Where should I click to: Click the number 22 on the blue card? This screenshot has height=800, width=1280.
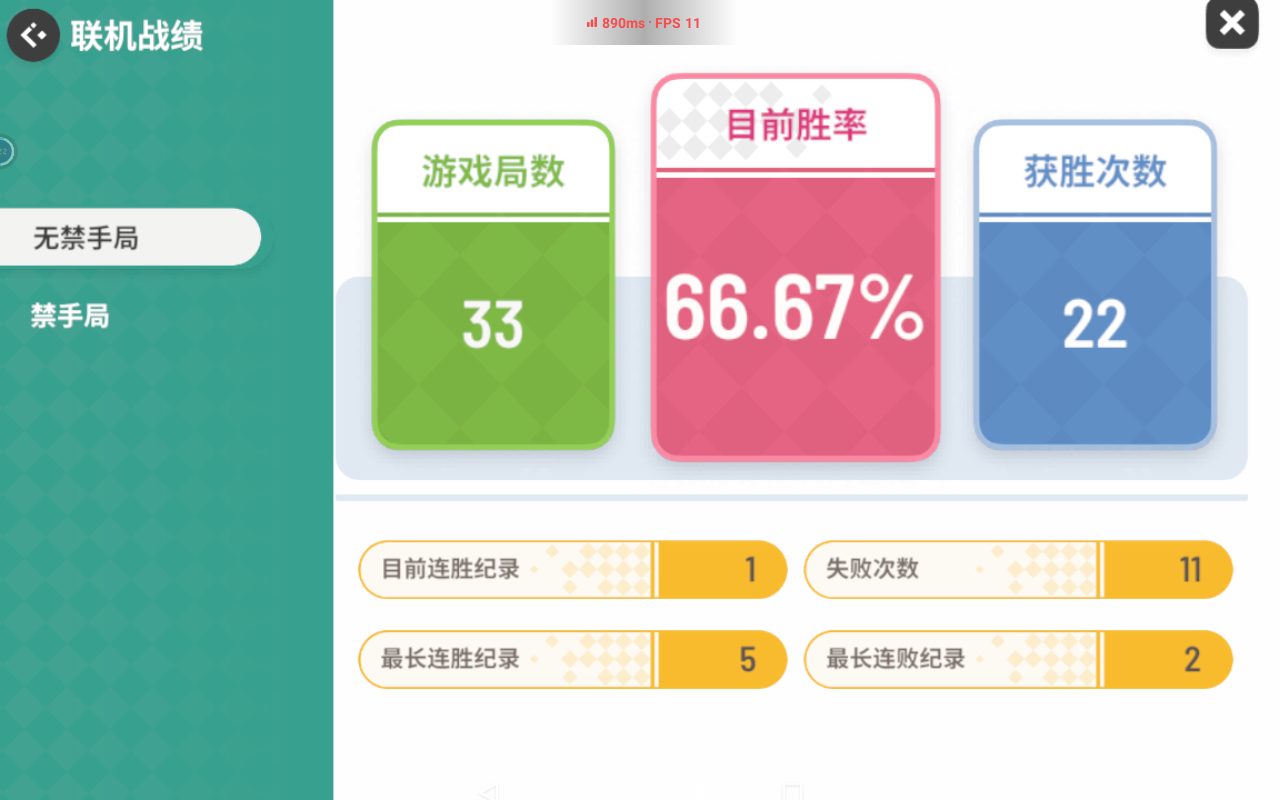click(1095, 325)
